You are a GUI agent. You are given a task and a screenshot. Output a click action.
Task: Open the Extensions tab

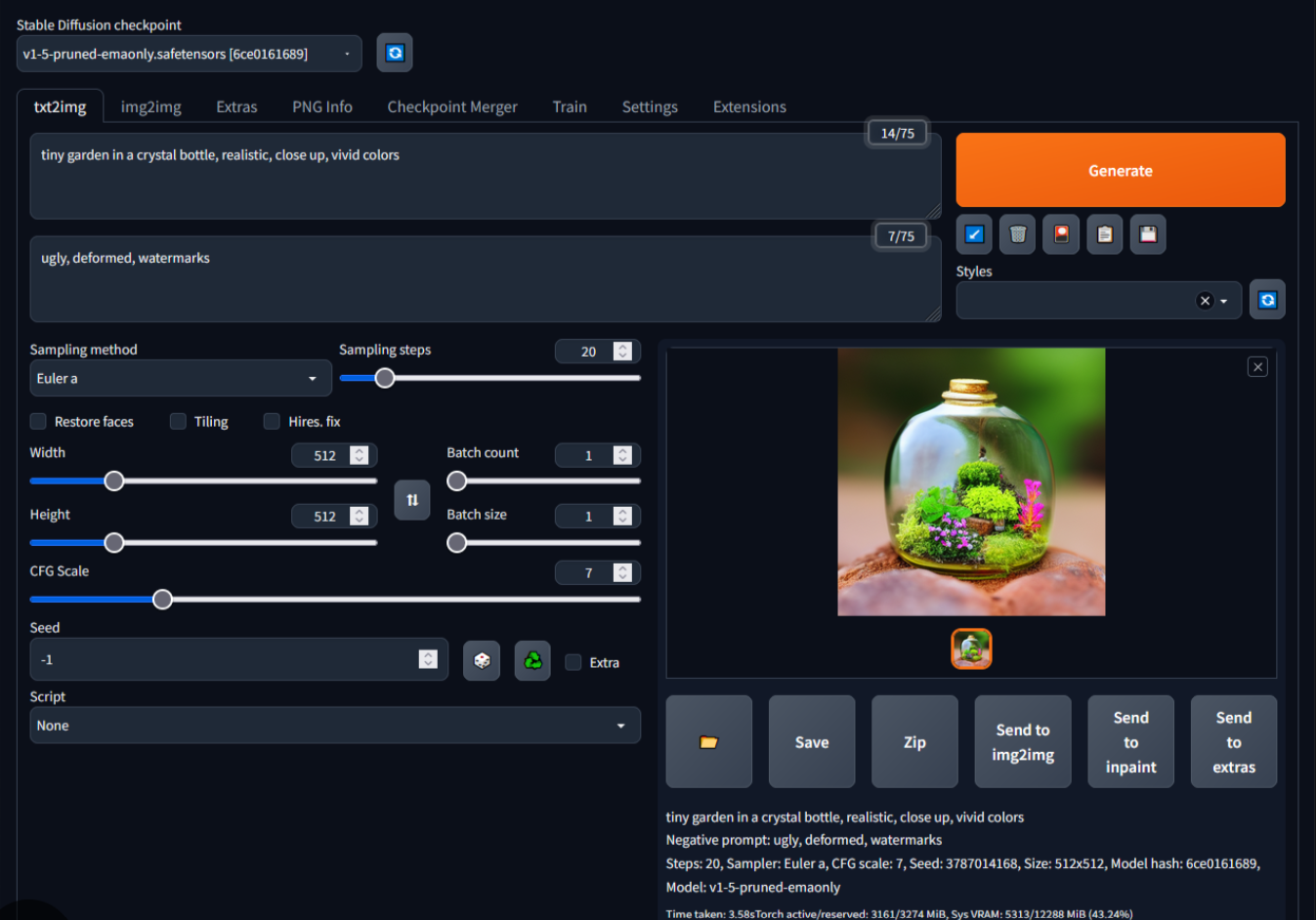[x=749, y=106]
